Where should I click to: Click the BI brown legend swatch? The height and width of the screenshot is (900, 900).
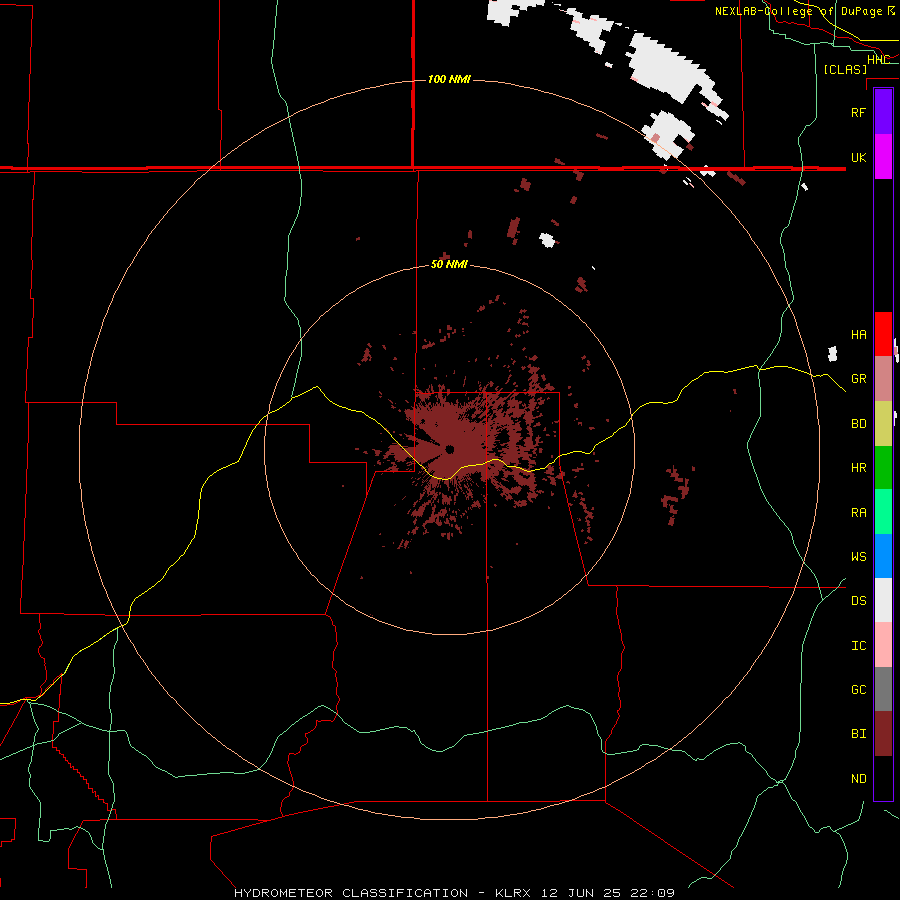pos(883,734)
